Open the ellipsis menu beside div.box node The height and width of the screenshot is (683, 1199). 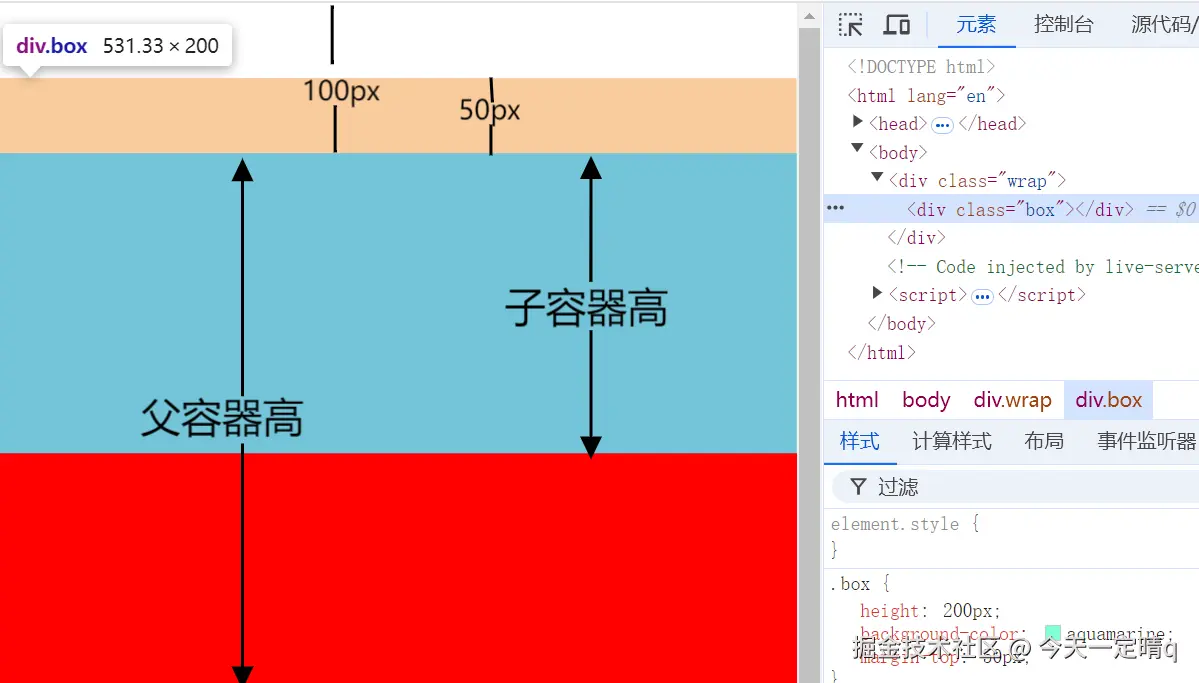pos(835,208)
